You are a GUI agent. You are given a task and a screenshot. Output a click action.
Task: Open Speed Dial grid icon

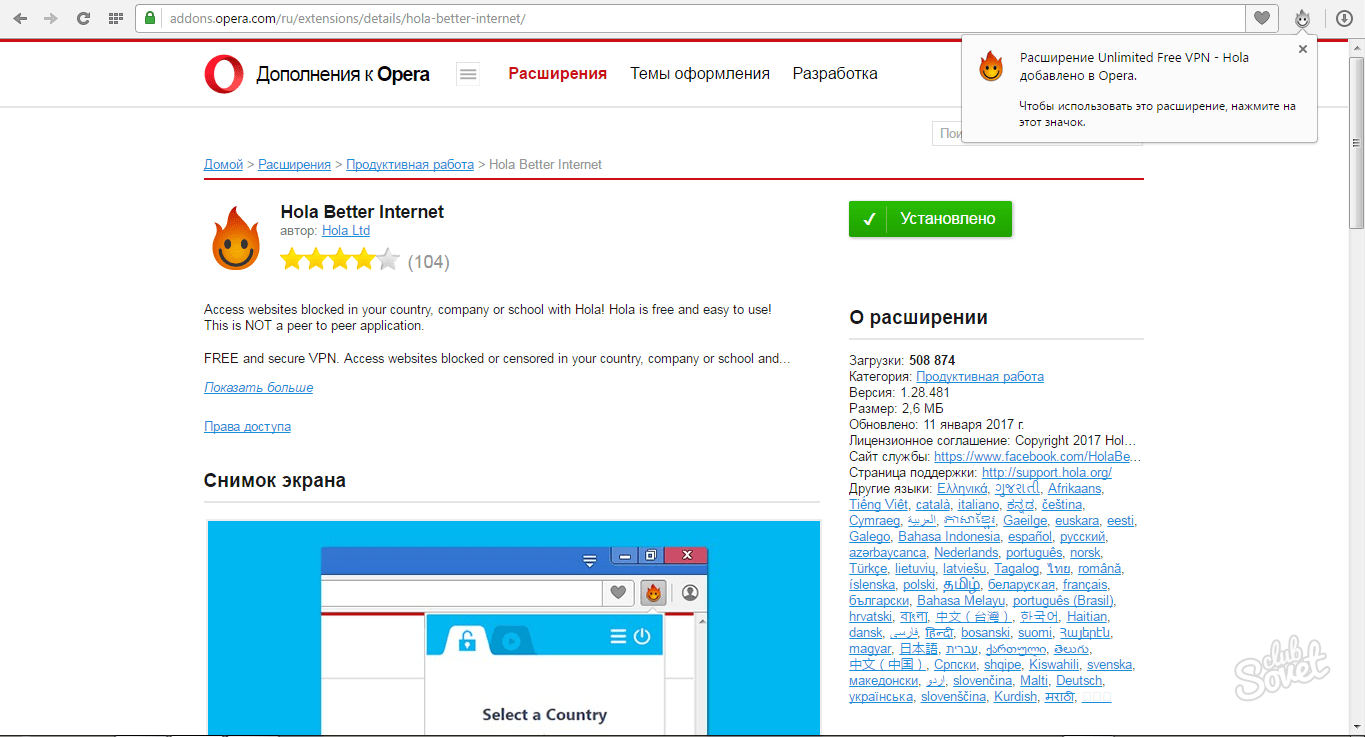point(116,18)
